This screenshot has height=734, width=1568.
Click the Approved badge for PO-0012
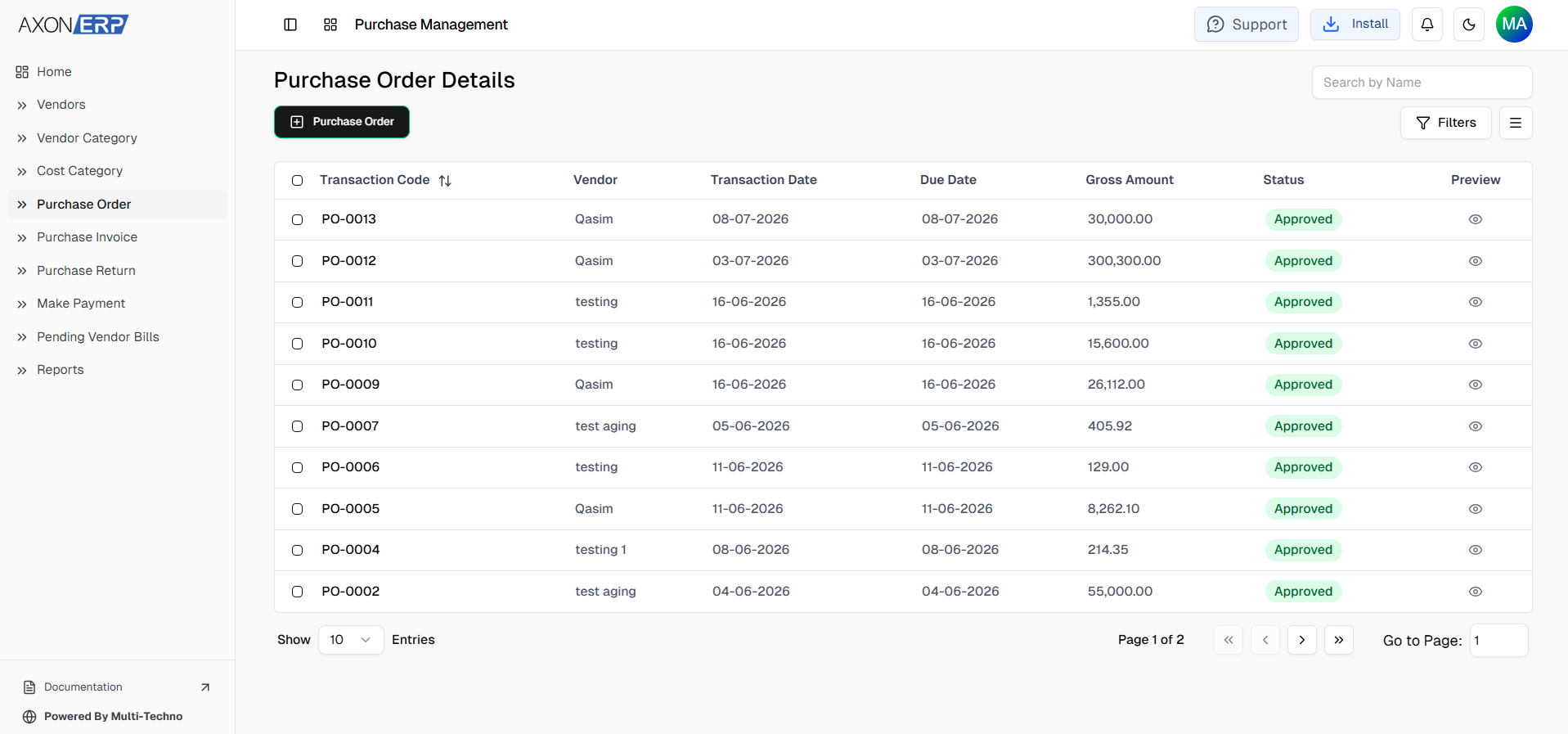click(1304, 261)
